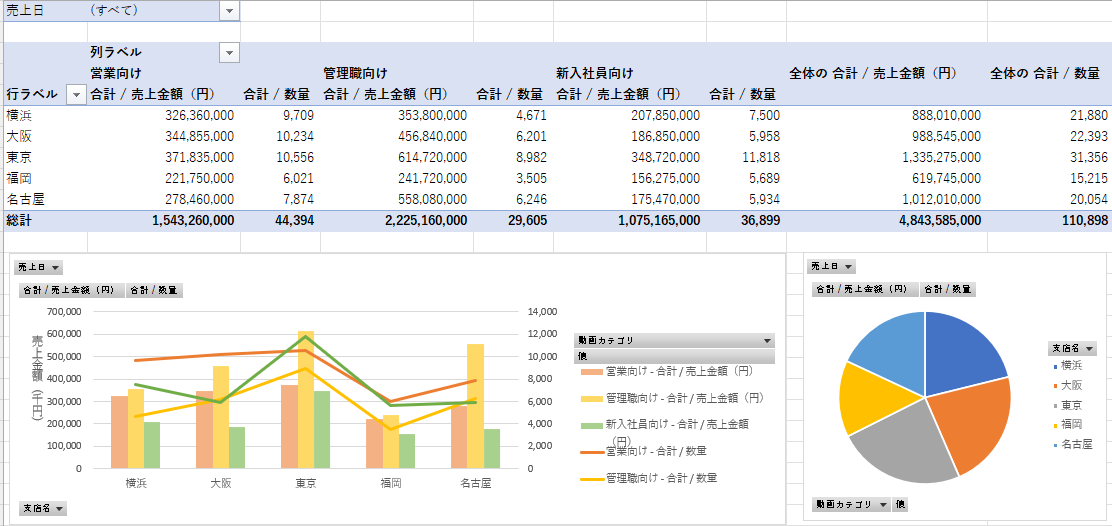Open the 売上日 report filter dropdown arrow
The width and height of the screenshot is (1112, 526).
pos(230,10)
